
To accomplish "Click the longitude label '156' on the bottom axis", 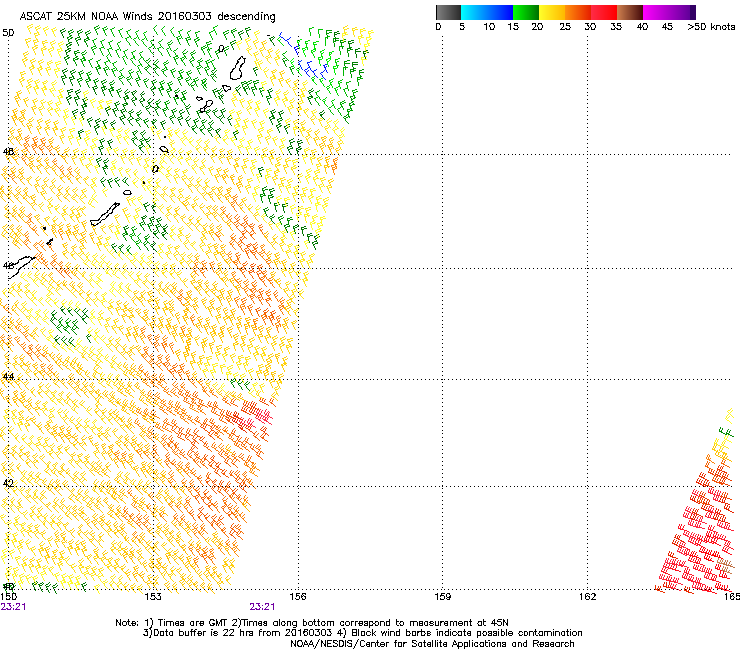I will click(x=298, y=597).
